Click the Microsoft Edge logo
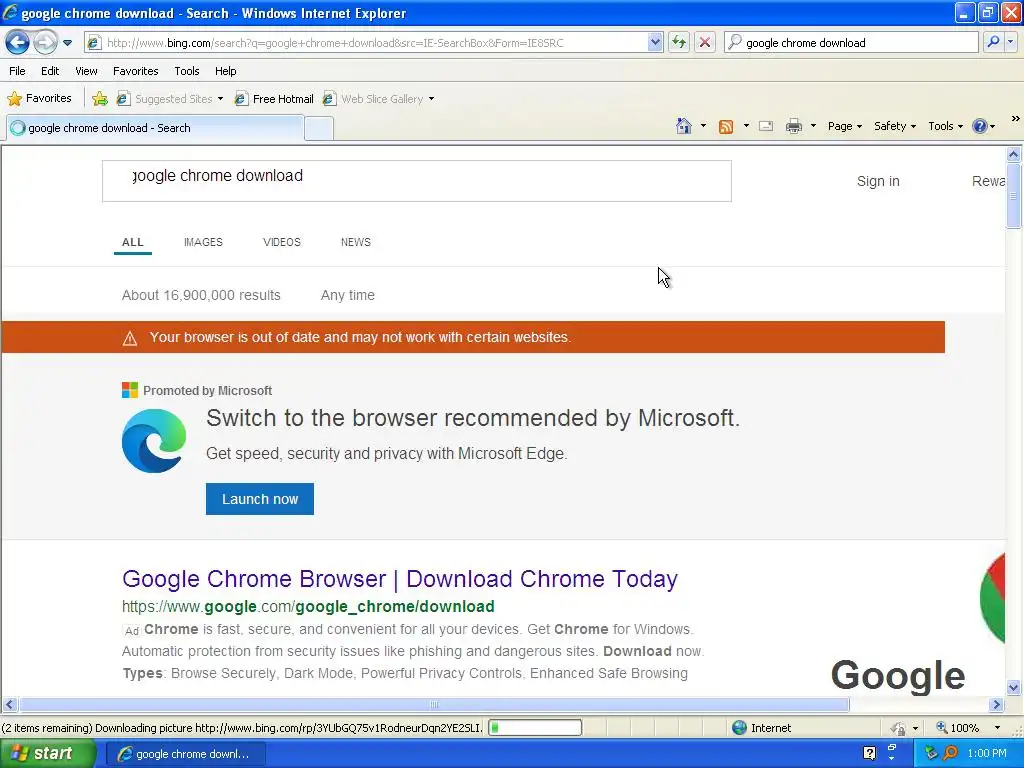The height and width of the screenshot is (768, 1024). [154, 441]
